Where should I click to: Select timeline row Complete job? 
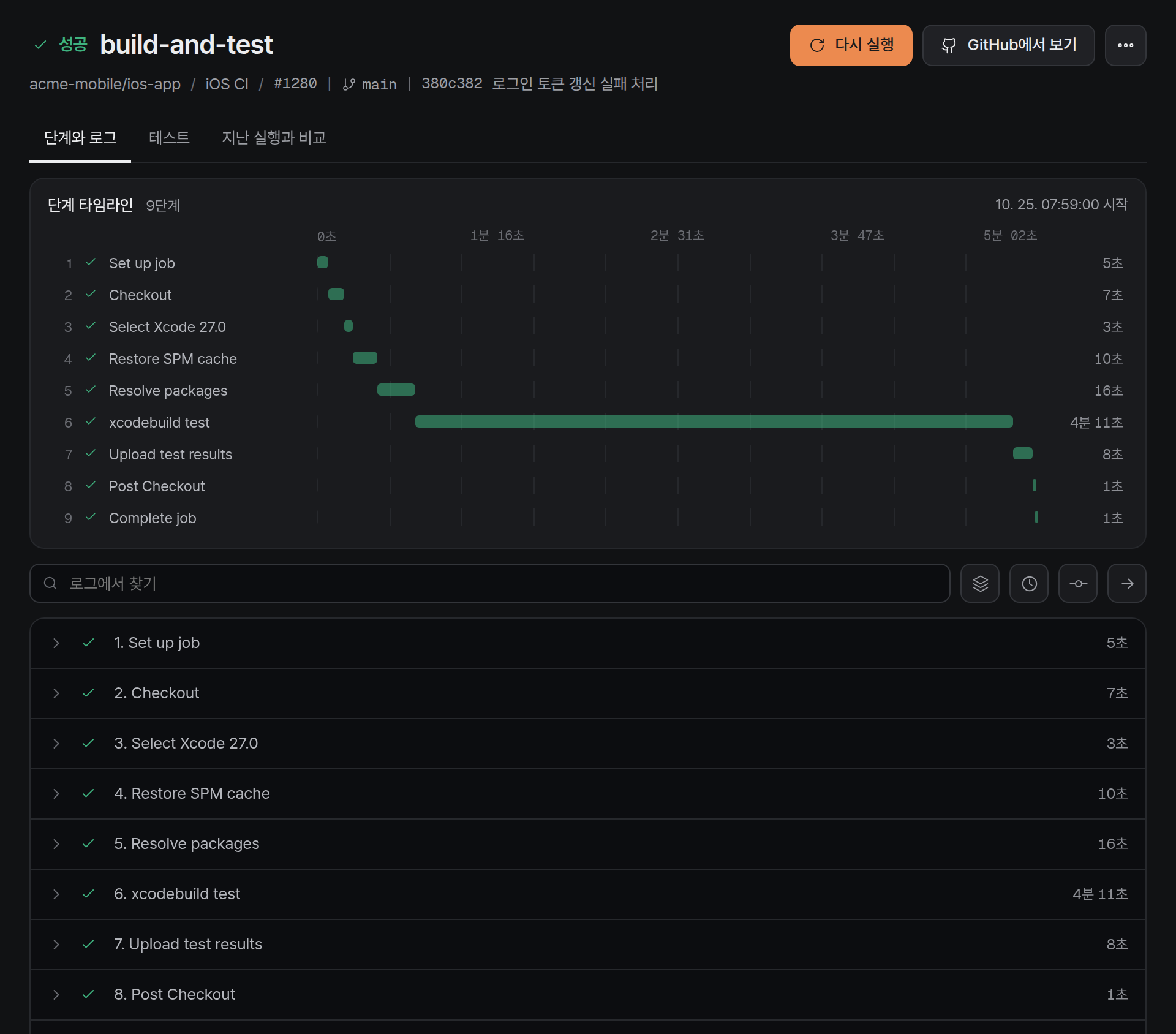(588, 518)
